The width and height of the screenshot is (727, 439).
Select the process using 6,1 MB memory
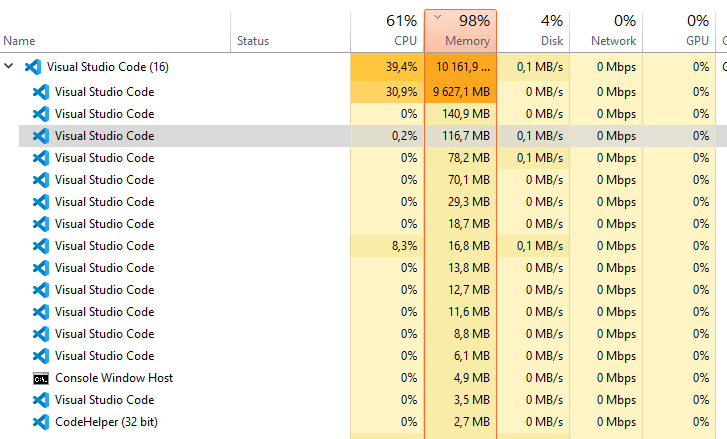[x=364, y=356]
